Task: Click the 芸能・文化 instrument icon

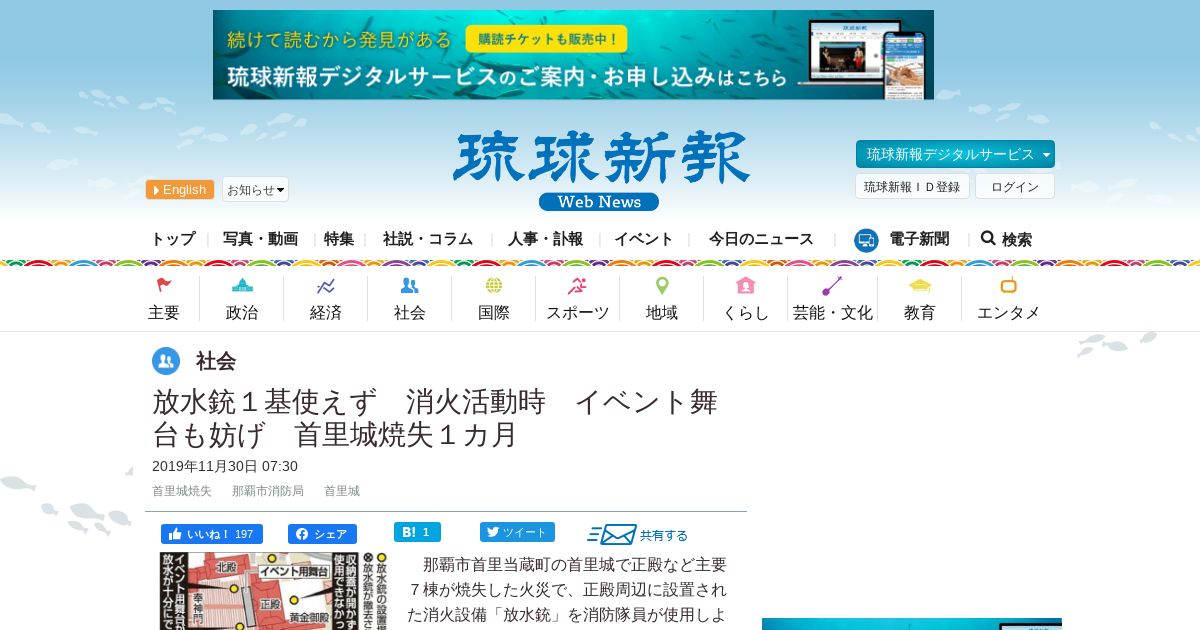Action: click(x=832, y=285)
